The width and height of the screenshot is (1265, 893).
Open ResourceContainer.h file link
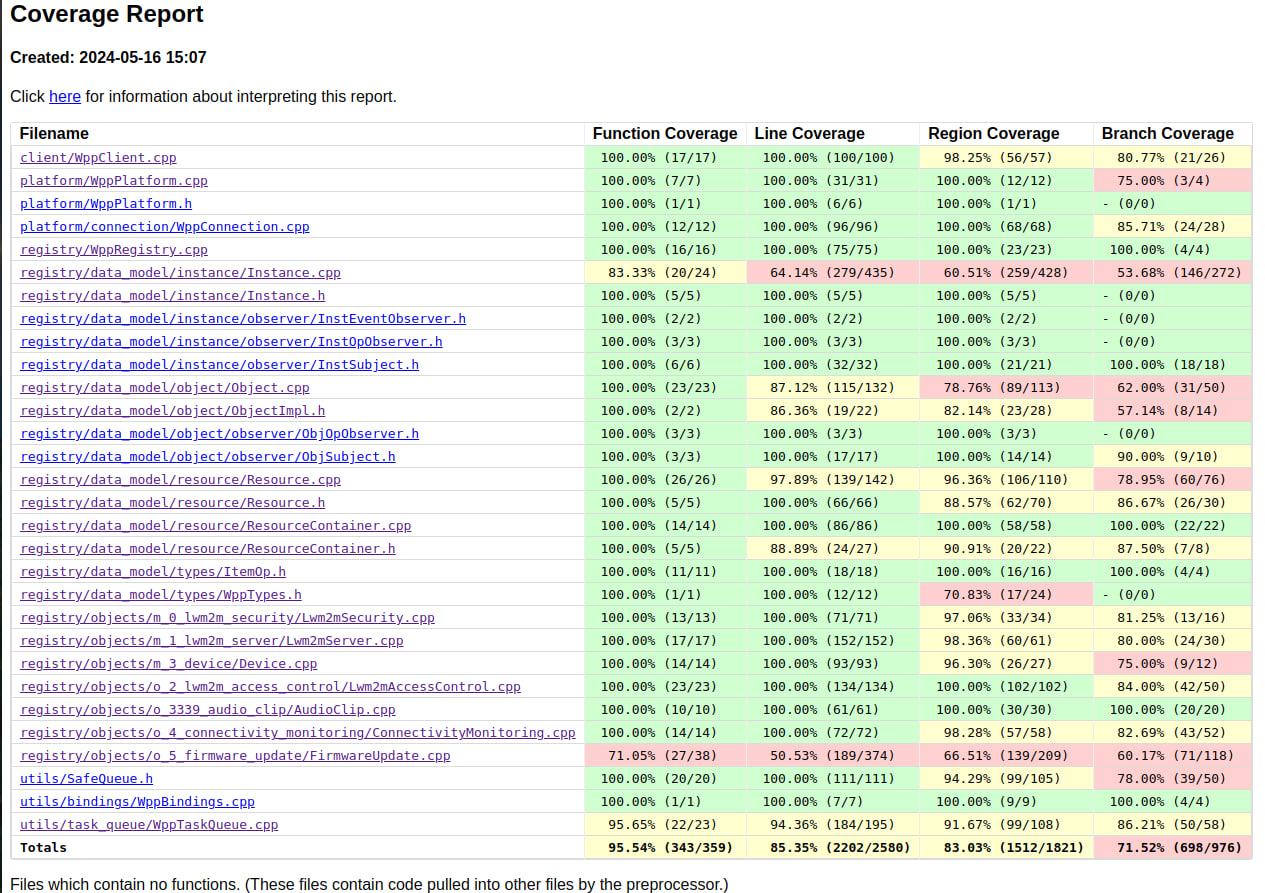(x=207, y=549)
